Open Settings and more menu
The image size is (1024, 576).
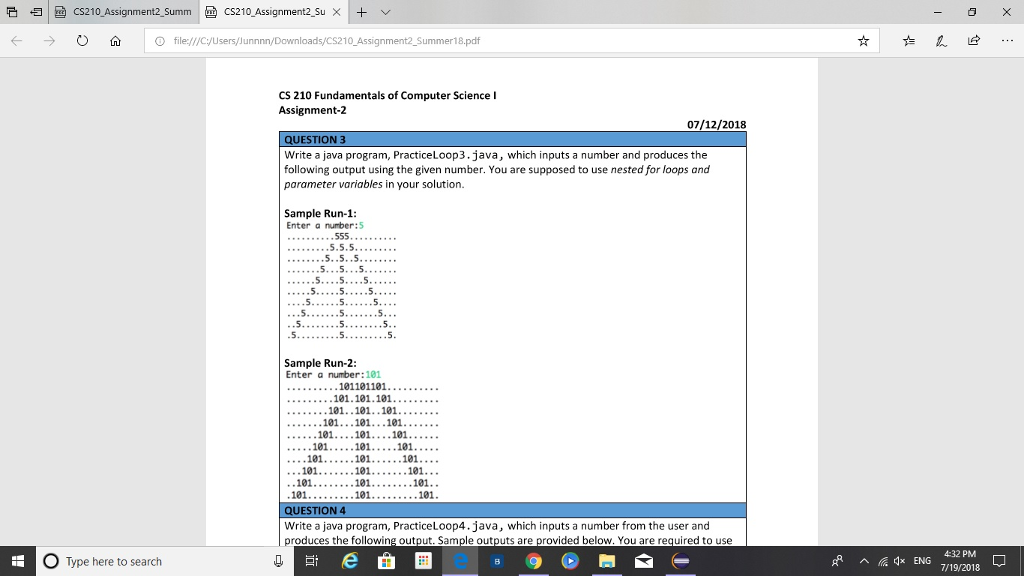1007,40
